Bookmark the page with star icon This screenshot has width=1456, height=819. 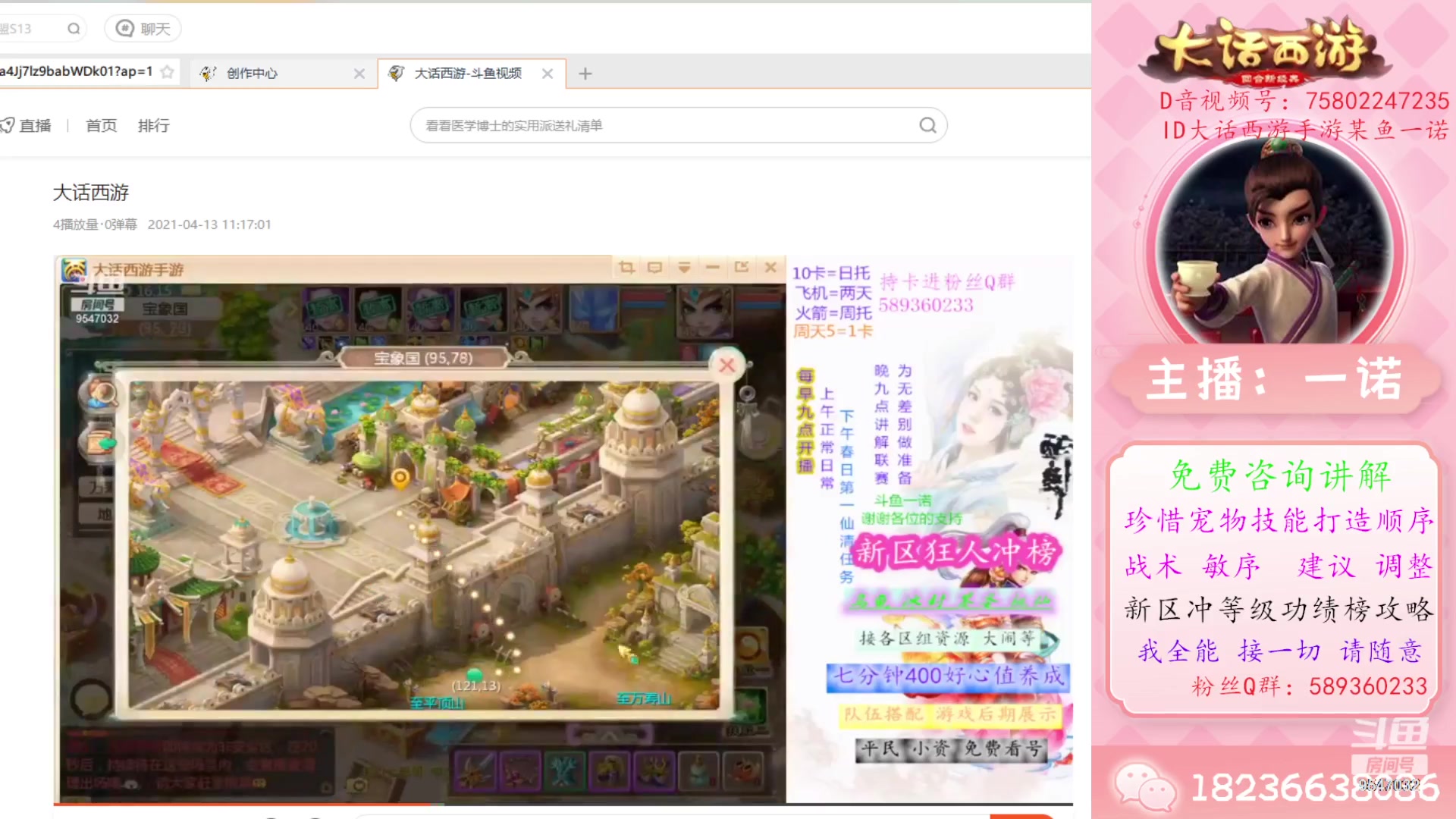click(168, 72)
